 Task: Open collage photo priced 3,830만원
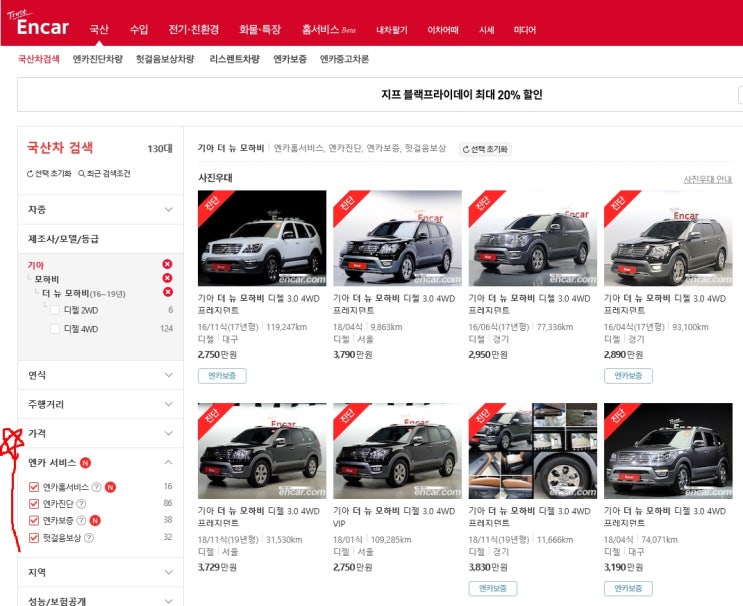click(533, 451)
